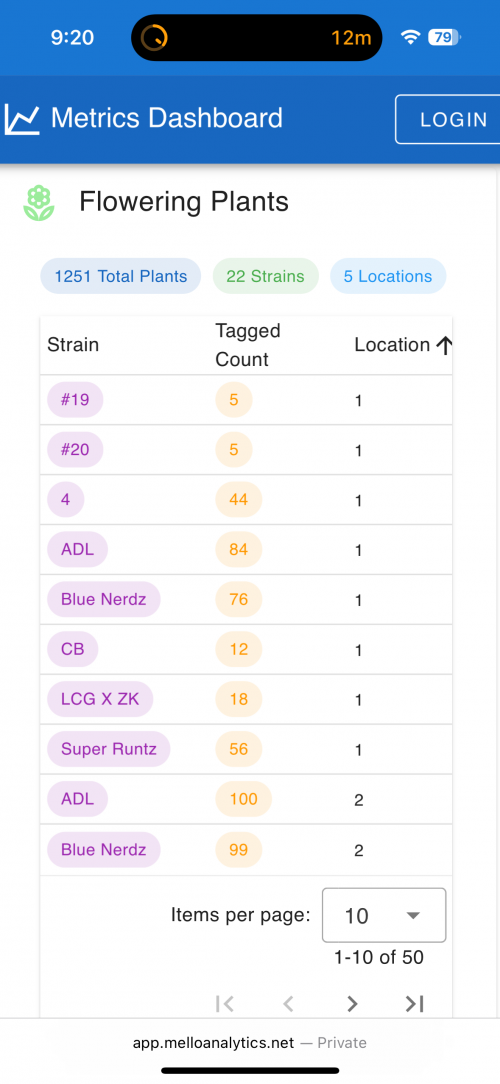Toggle sort direction arrow next to Location
Screen dimensions: 500x1084
(x=444, y=345)
